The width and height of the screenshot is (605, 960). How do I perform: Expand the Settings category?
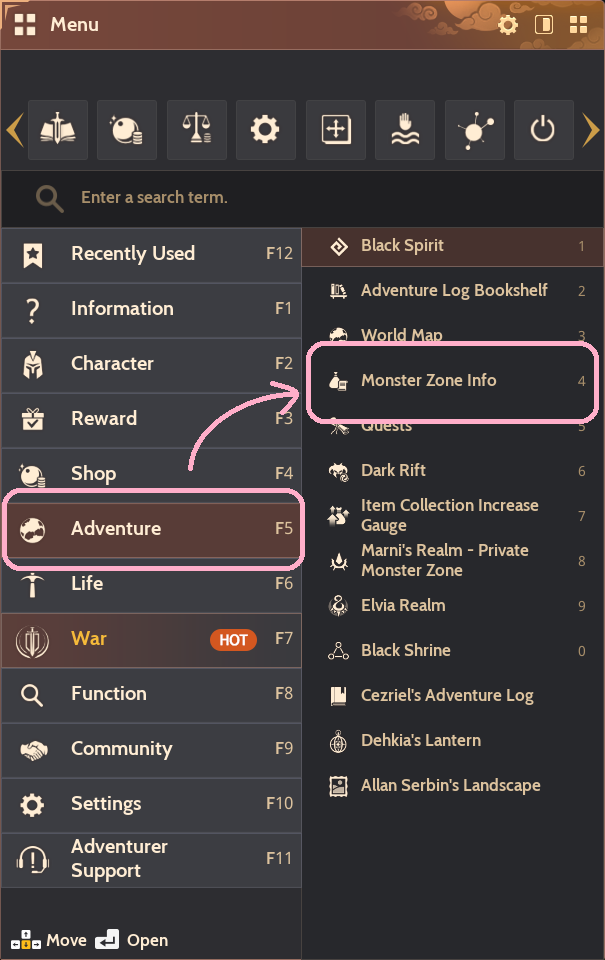(150, 804)
